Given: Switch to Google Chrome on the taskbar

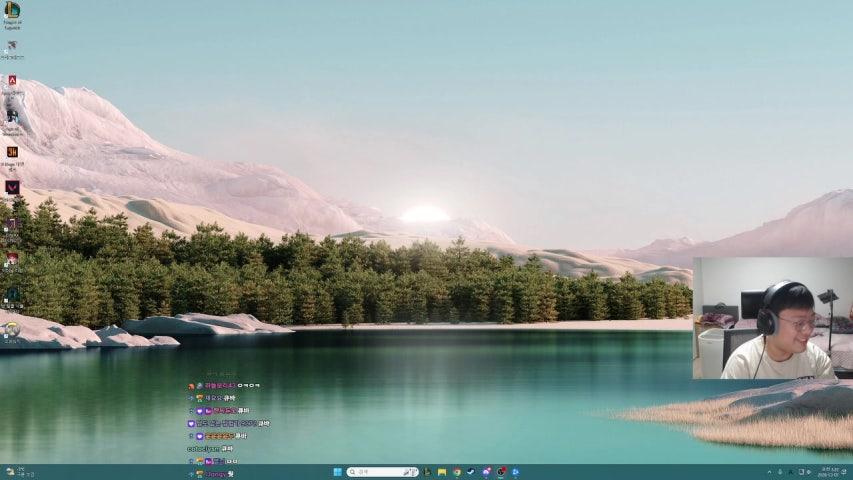Looking at the screenshot, I should coord(457,472).
